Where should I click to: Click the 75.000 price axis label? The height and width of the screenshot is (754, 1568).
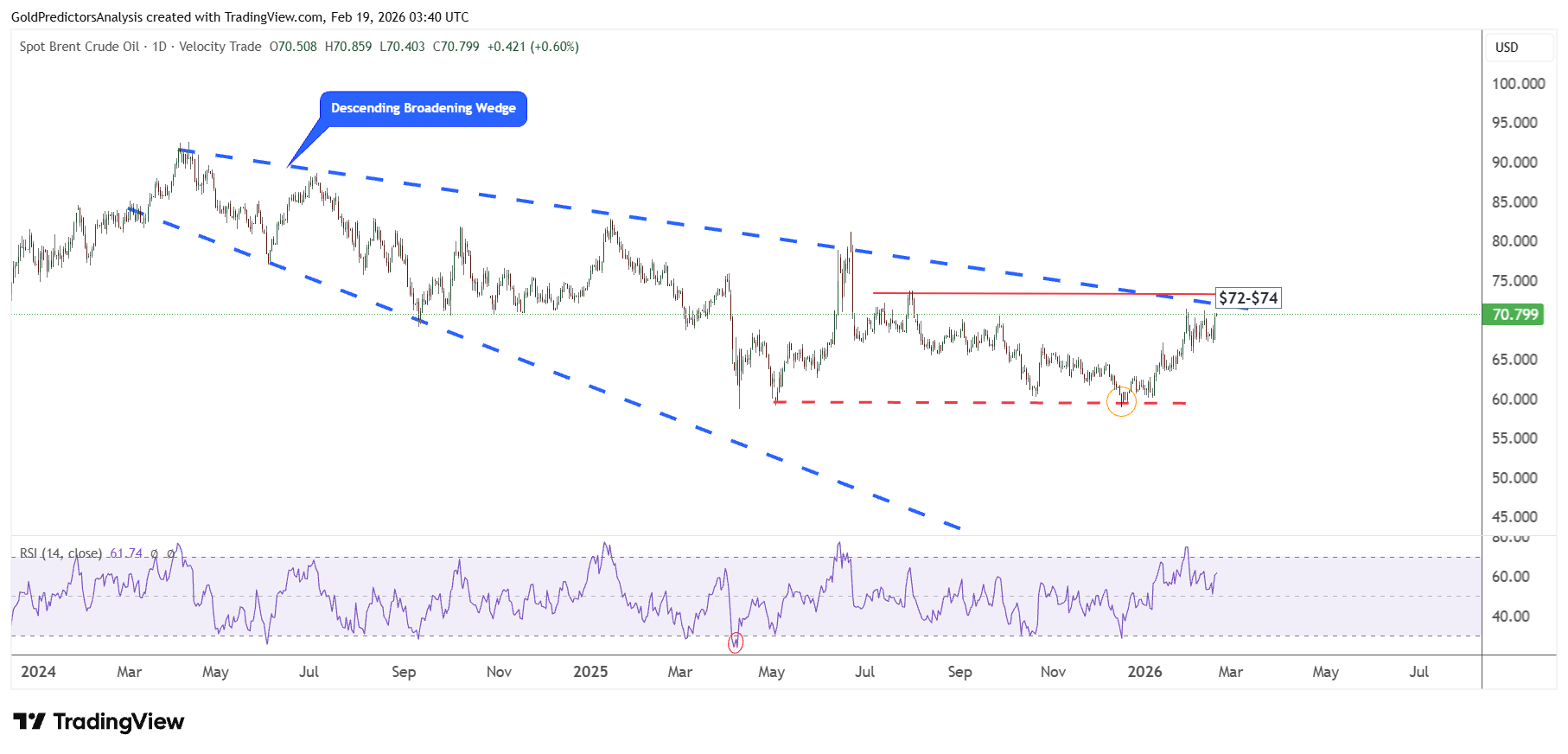coord(1514,281)
